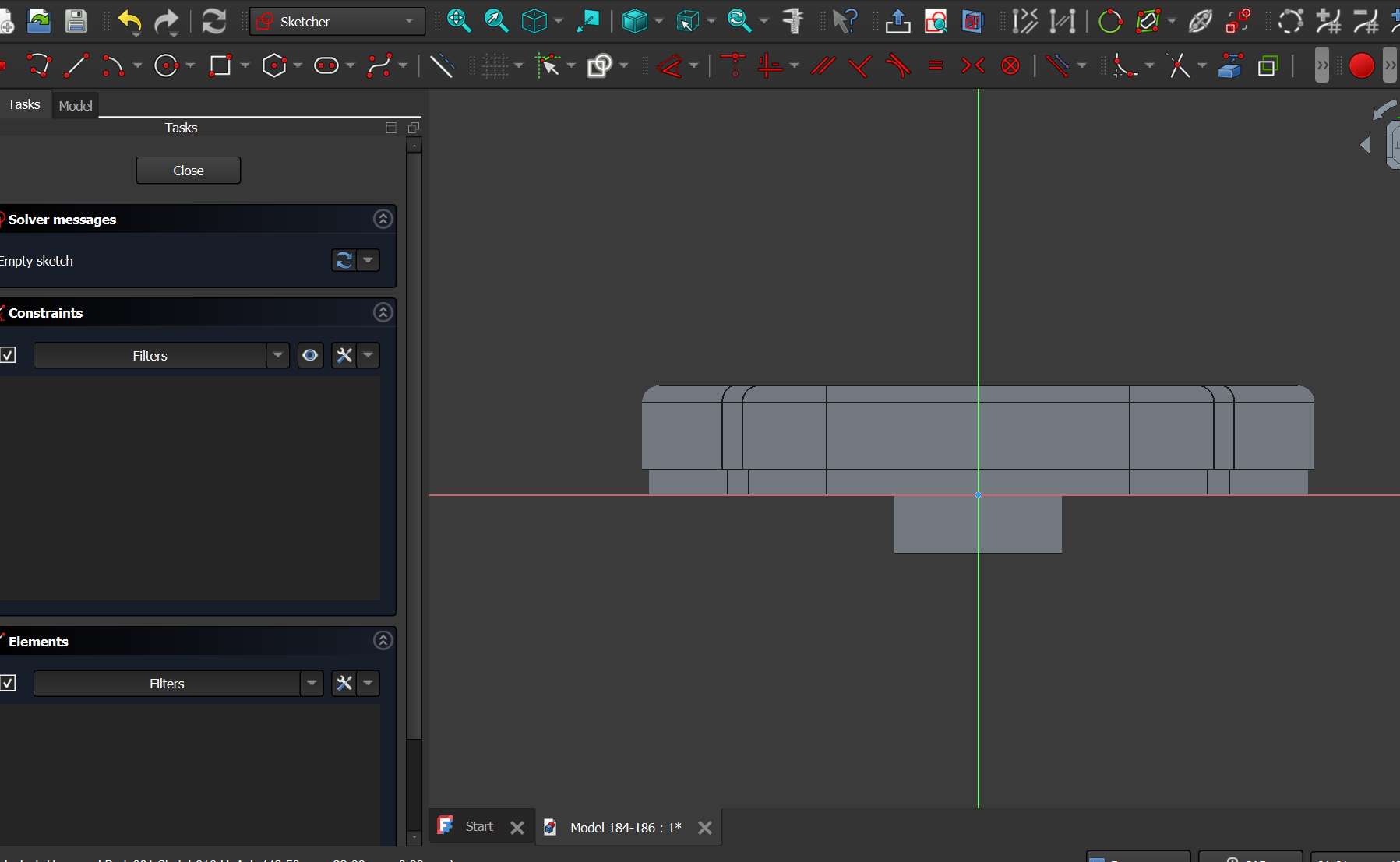Open the Constraints Filters dropdown
Screen dimensions: 1400x862
pyautogui.click(x=277, y=355)
